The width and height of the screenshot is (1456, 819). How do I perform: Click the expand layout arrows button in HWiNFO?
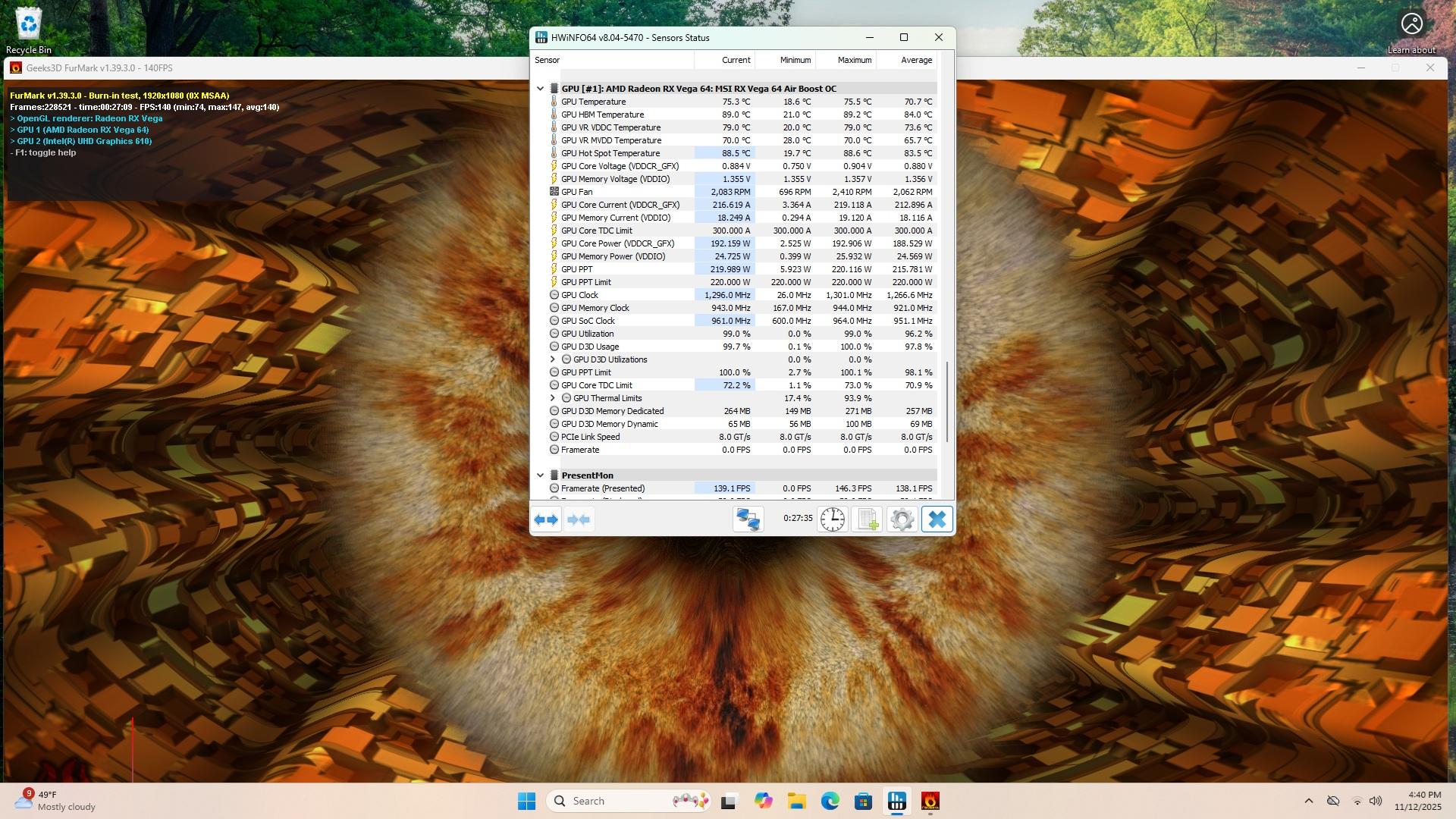pyautogui.click(x=546, y=519)
